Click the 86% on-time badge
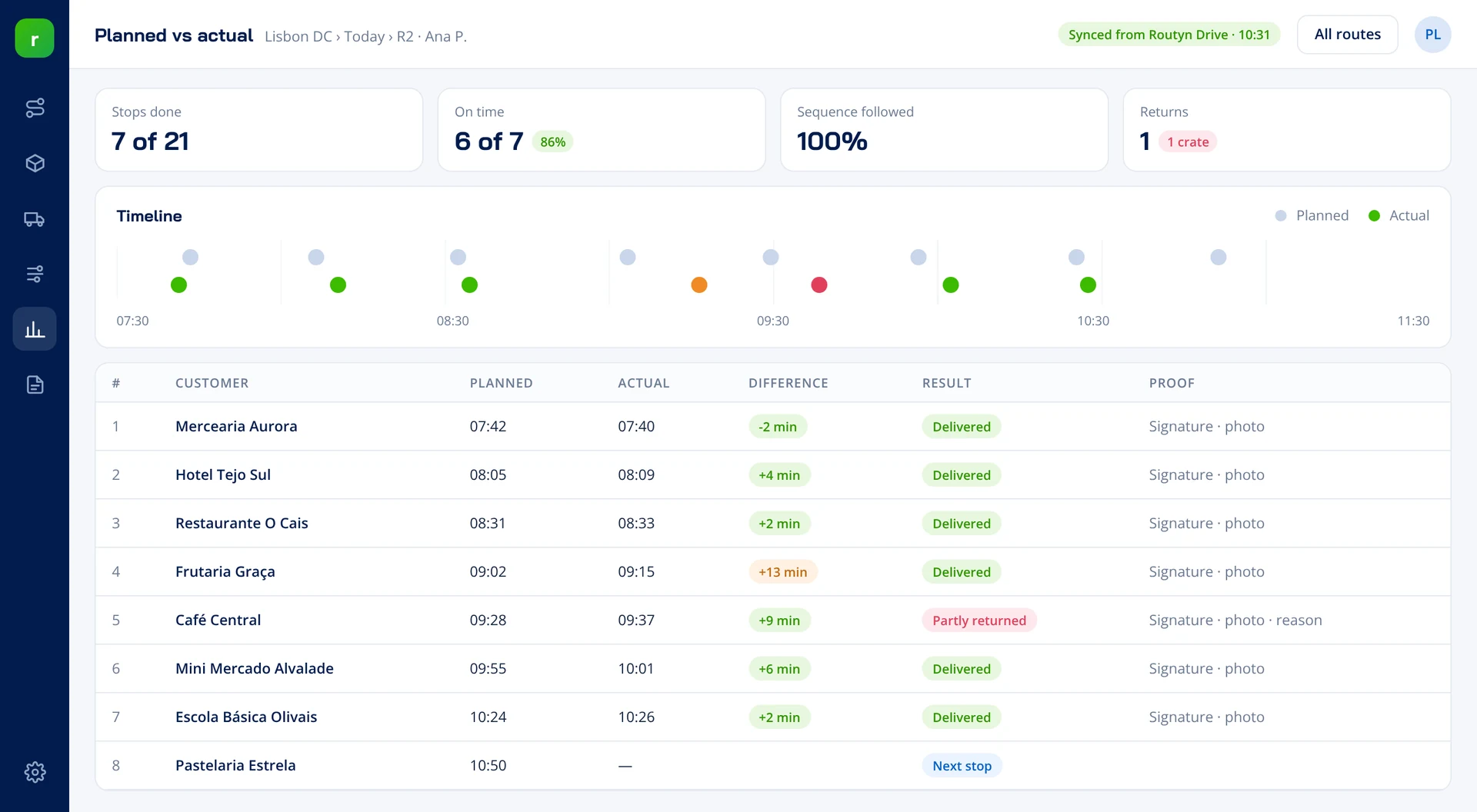 pos(552,142)
